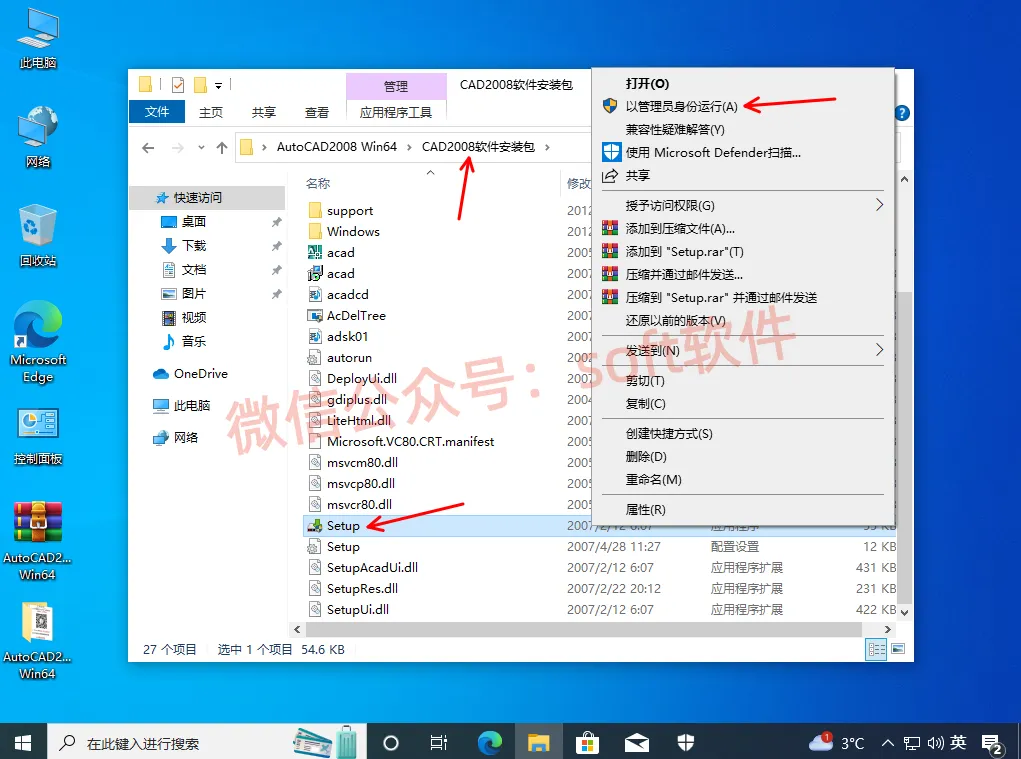The width and height of the screenshot is (1021, 759).
Task: Select the msvcr80.dll file
Action: pos(359,504)
